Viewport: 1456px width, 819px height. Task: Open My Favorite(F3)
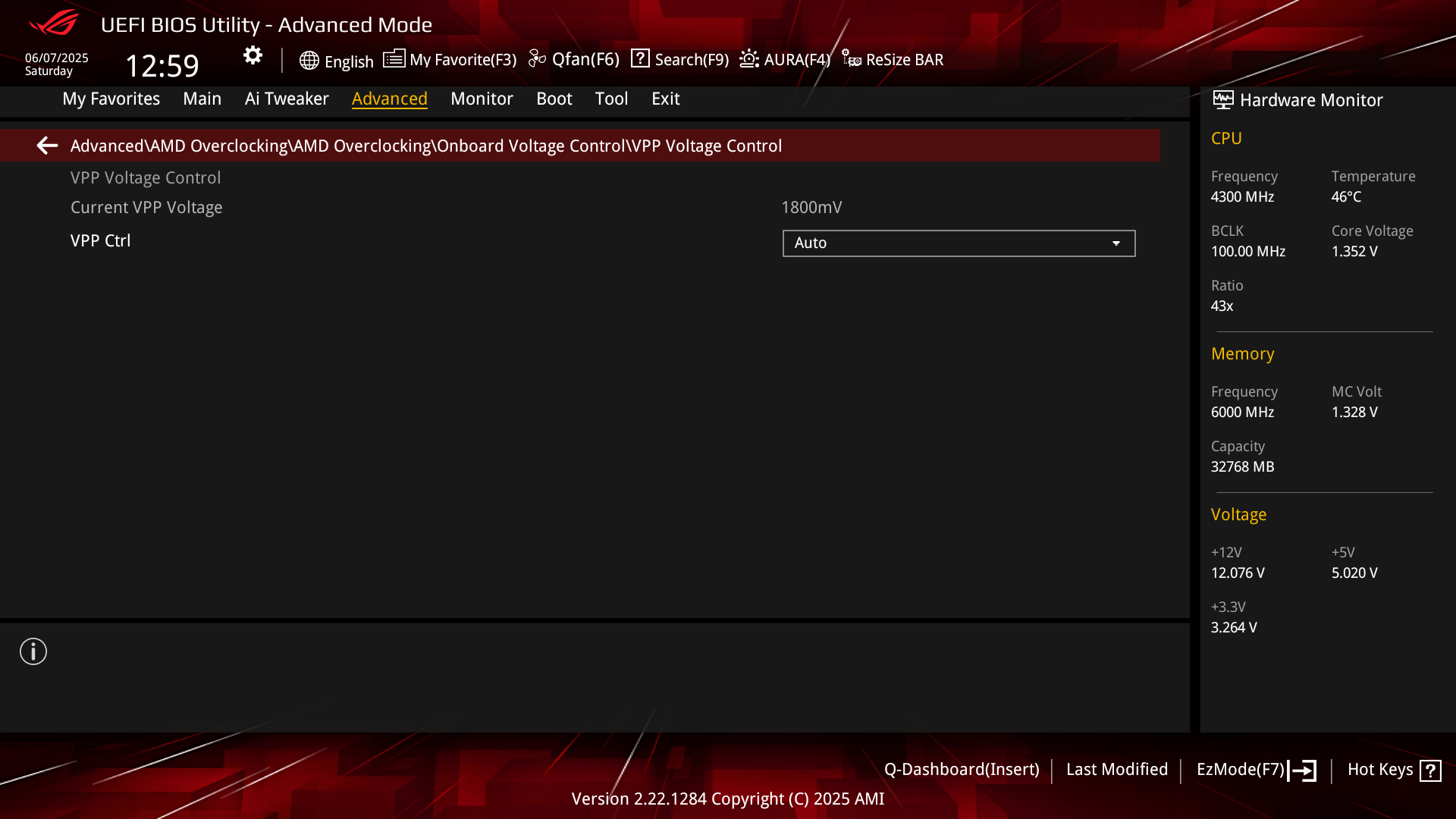(463, 60)
